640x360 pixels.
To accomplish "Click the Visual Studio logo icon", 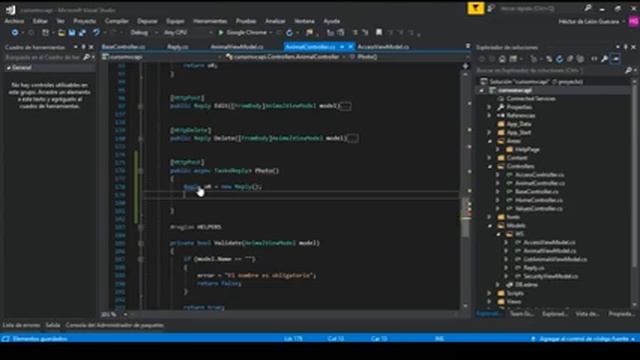I will (x=11, y=9).
